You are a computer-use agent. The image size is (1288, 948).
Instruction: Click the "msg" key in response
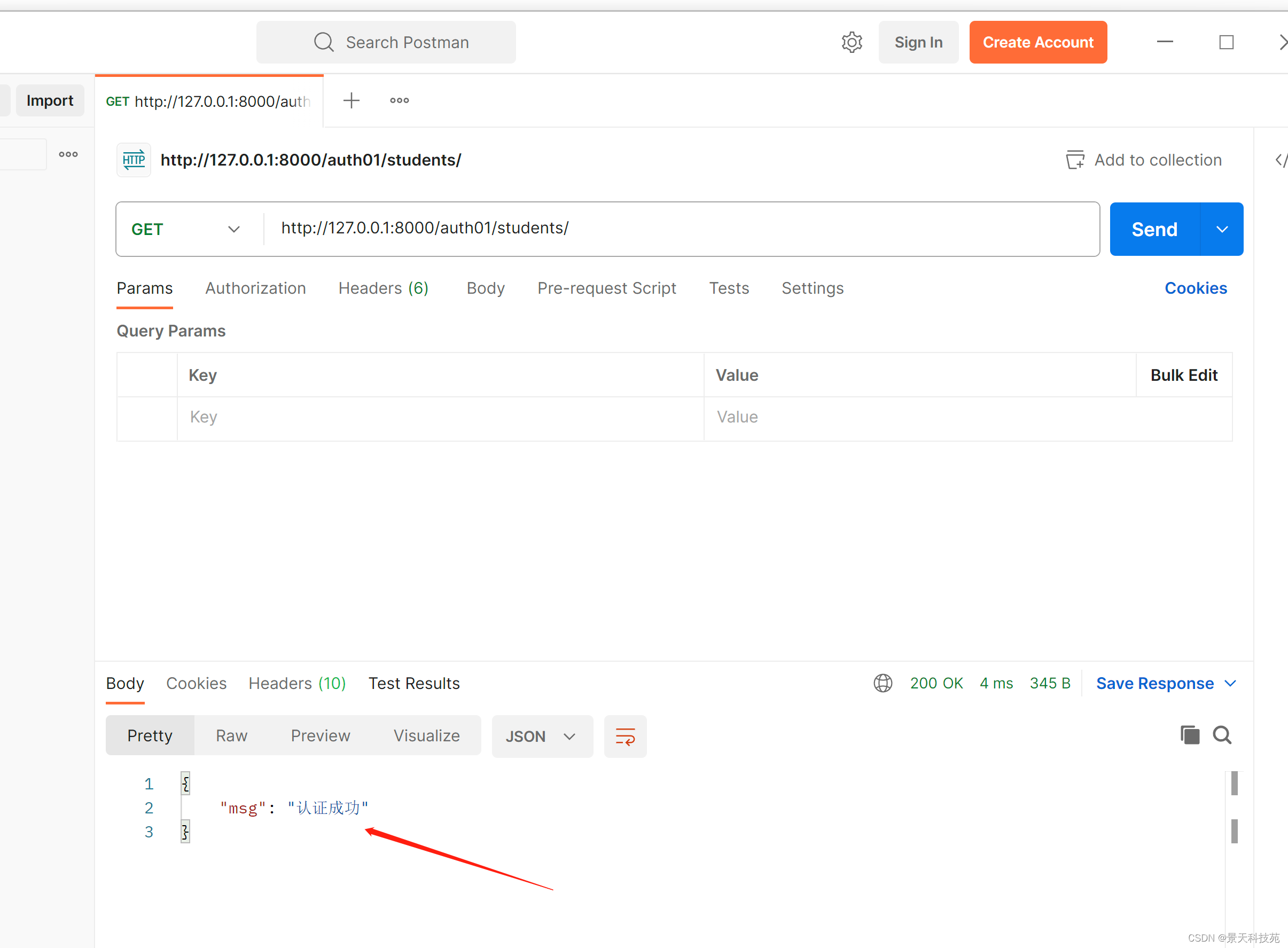pyautogui.click(x=243, y=809)
